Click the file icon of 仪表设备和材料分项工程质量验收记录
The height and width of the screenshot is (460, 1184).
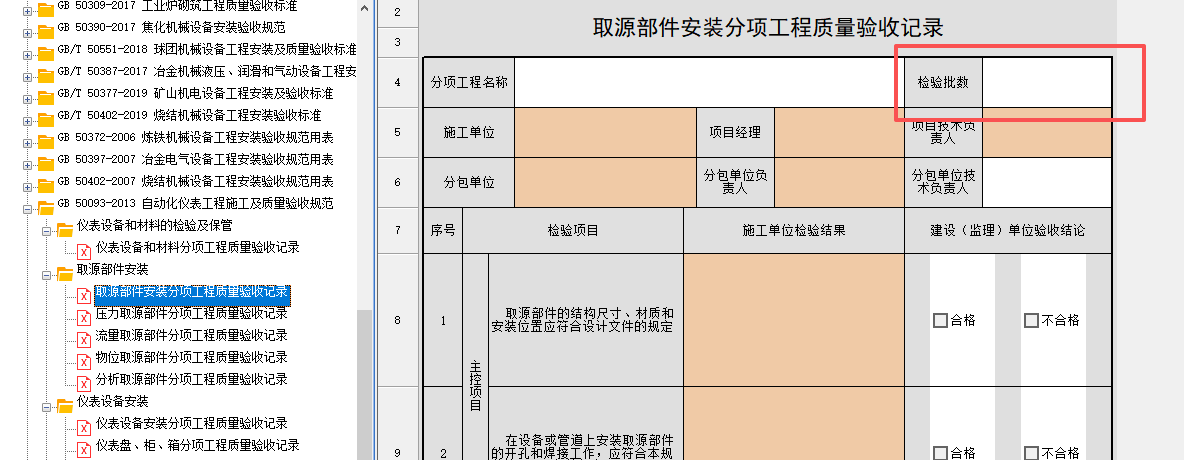[x=85, y=248]
